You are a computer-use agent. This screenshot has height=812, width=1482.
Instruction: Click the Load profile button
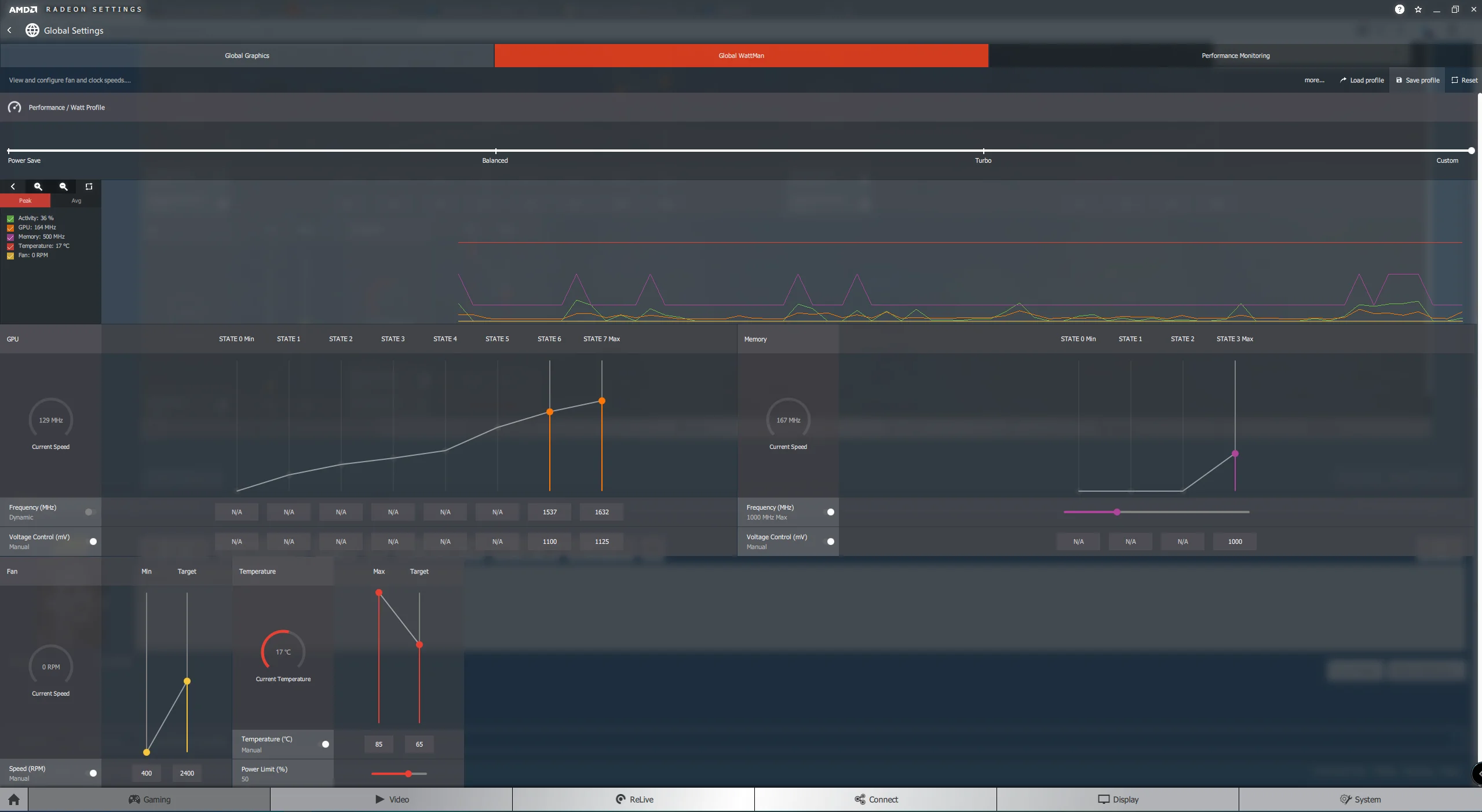(x=1361, y=80)
